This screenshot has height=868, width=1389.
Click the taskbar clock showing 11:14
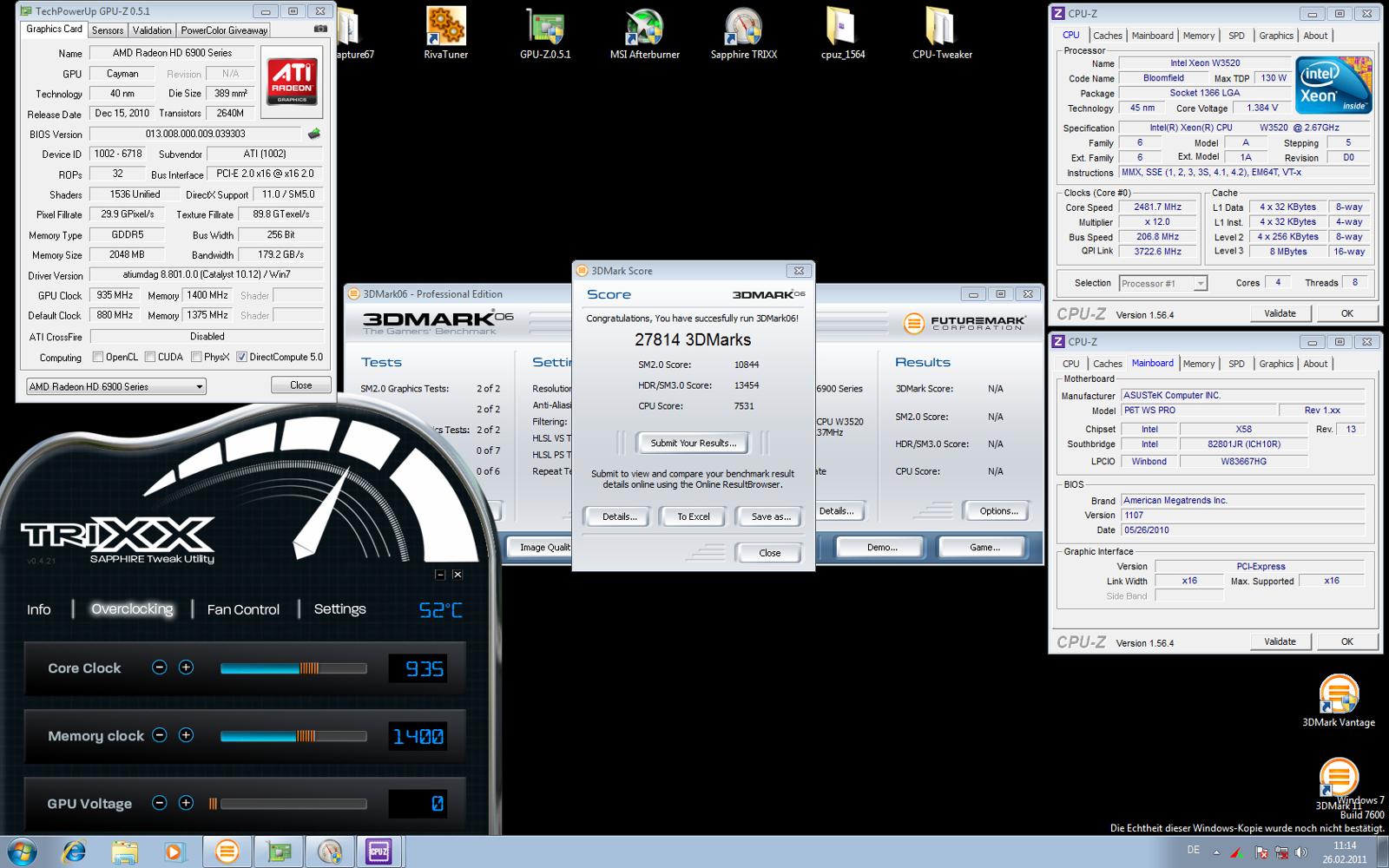pyautogui.click(x=1345, y=852)
